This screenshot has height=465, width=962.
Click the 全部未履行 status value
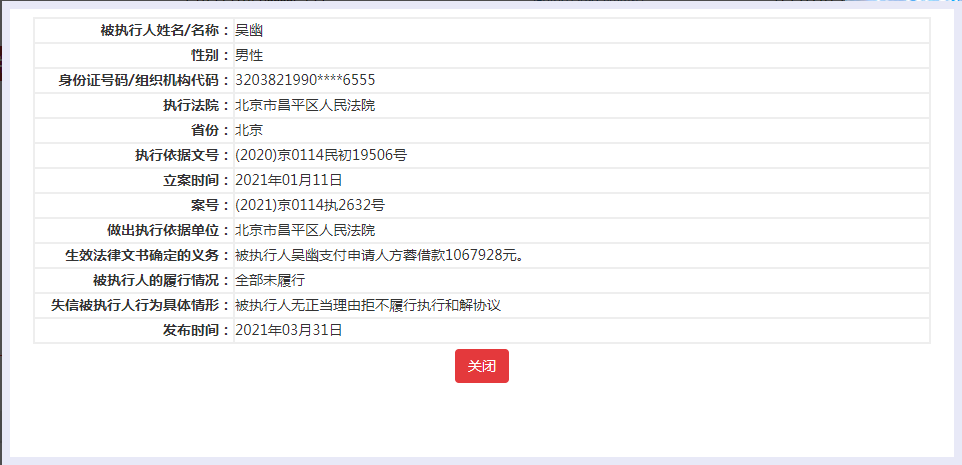pos(269,280)
